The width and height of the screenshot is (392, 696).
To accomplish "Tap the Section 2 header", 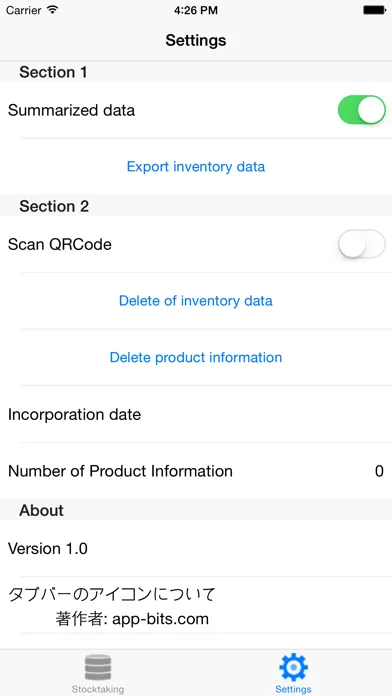I will coord(54,206).
